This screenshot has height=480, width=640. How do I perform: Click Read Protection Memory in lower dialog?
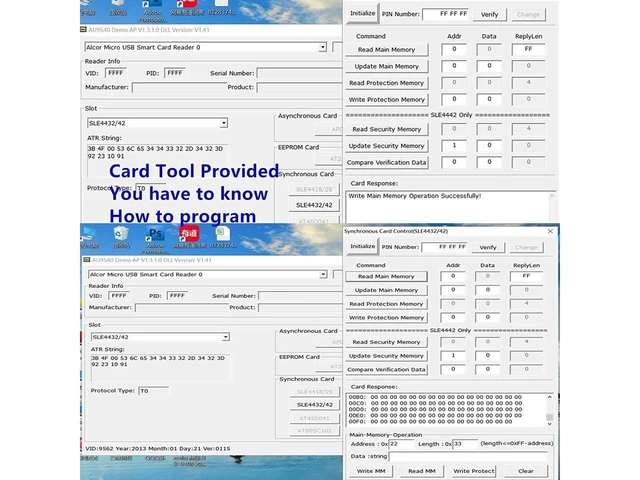pos(386,304)
